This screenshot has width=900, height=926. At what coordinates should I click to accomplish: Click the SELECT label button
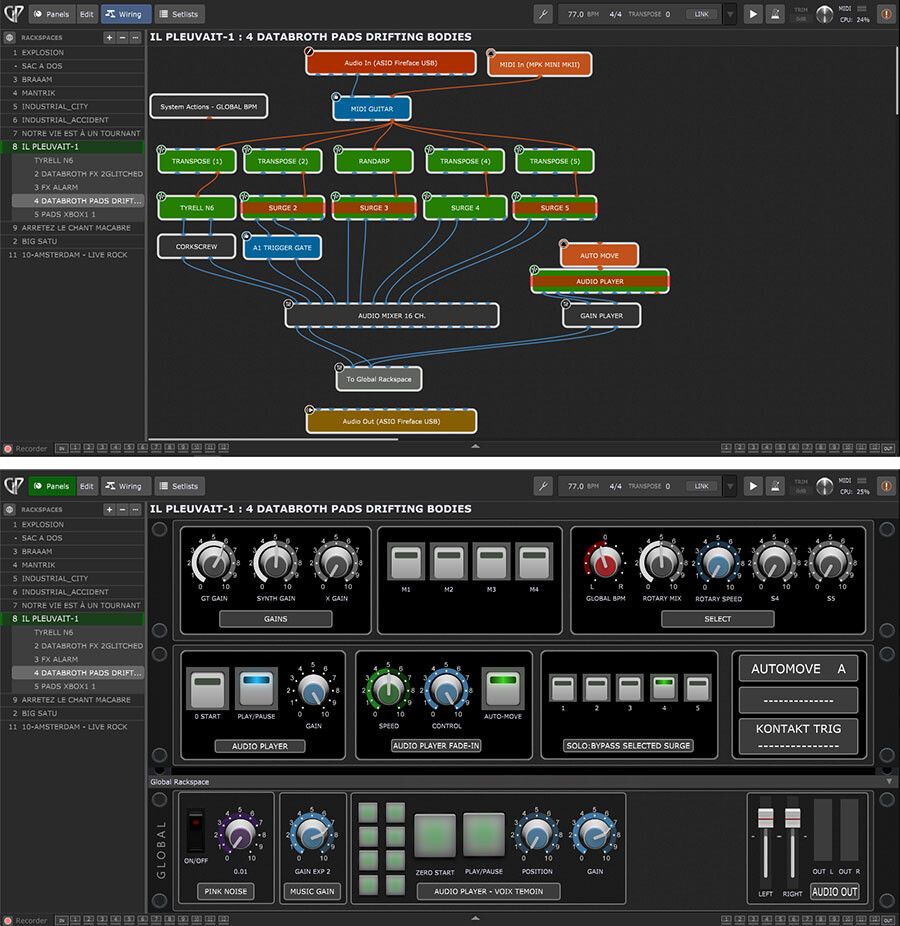[718, 618]
